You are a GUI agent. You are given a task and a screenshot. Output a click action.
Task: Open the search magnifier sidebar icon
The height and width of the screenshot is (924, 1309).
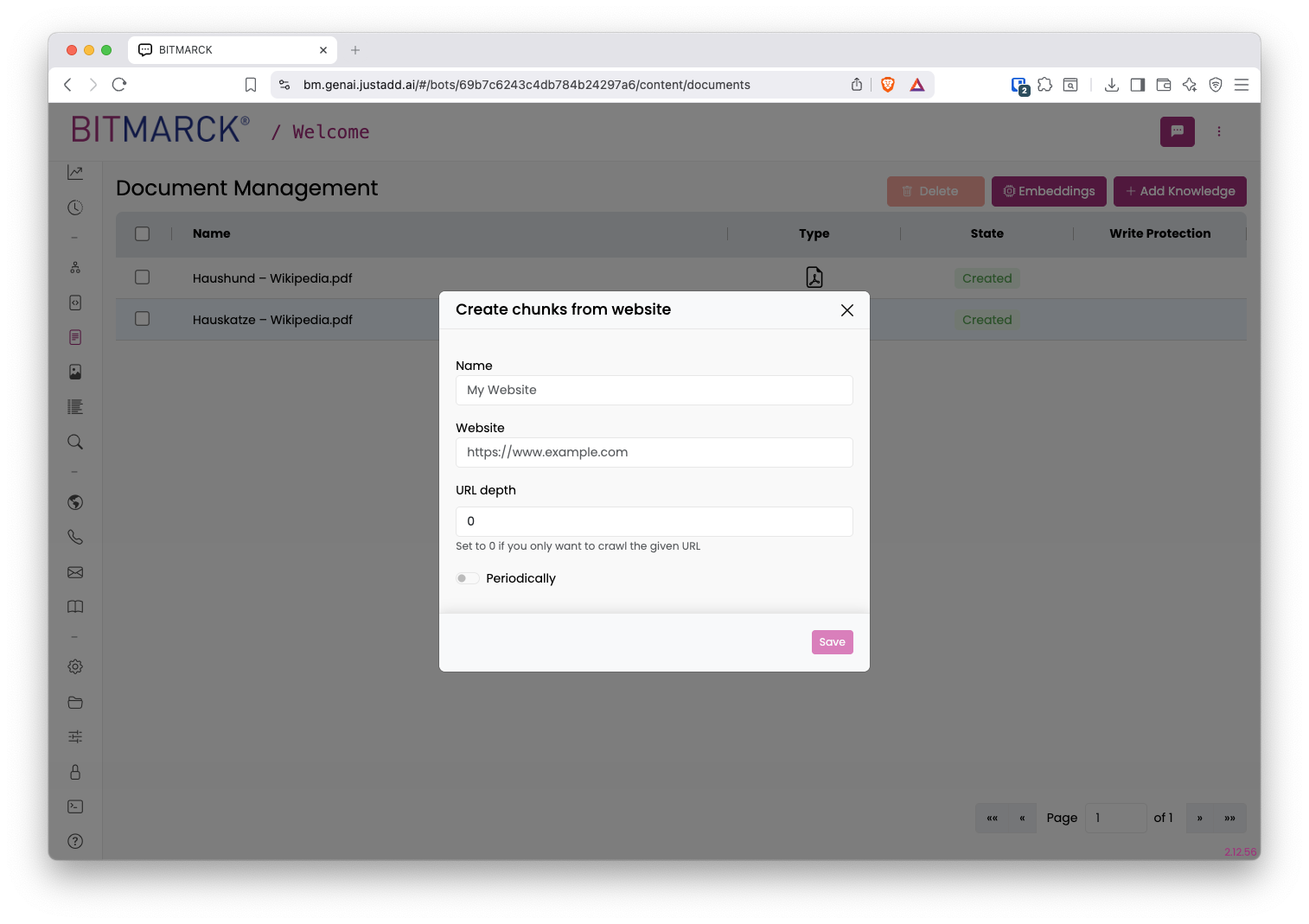[x=75, y=442]
